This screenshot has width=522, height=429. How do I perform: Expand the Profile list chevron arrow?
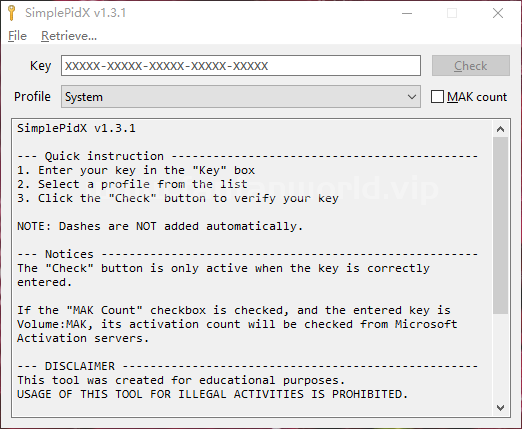(412, 97)
